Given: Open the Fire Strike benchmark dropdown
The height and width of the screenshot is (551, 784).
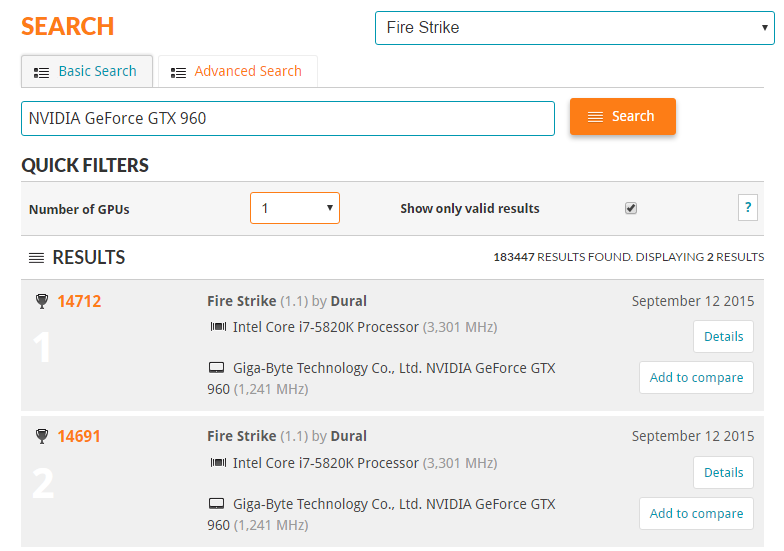Looking at the screenshot, I should pos(574,28).
